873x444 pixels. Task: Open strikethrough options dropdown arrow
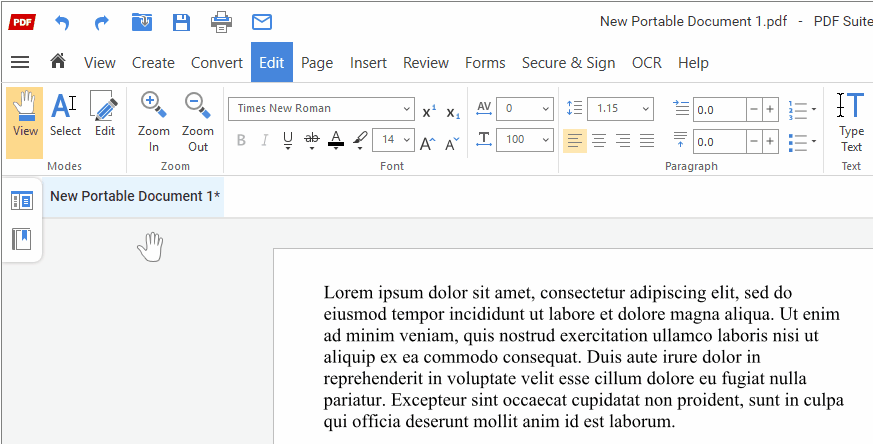click(x=312, y=148)
